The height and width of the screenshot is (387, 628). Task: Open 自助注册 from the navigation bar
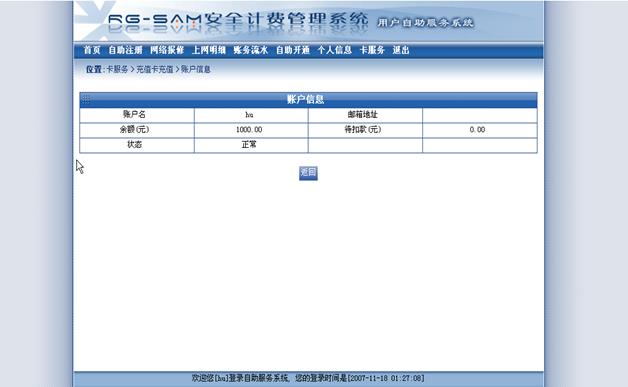click(125, 50)
